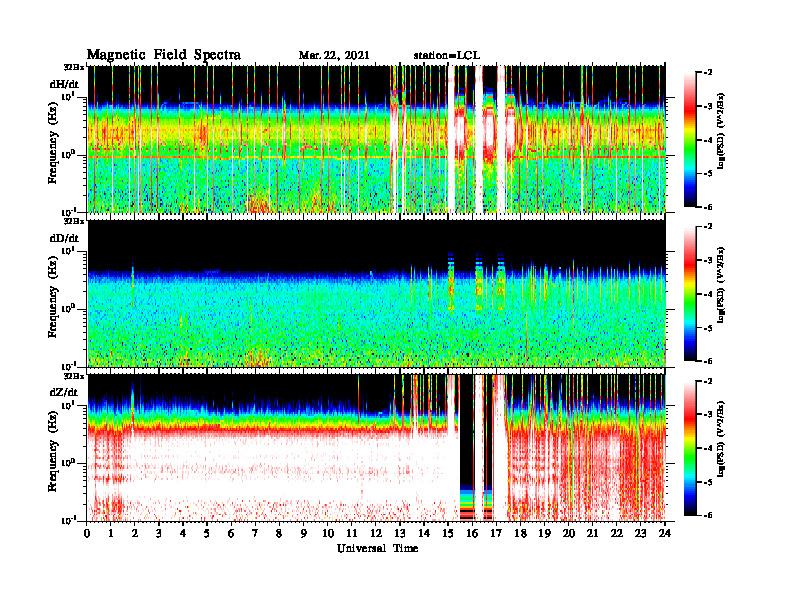792x612 pixels.
Task: Click hour tick label "17" on time axis
Action: [x=497, y=533]
